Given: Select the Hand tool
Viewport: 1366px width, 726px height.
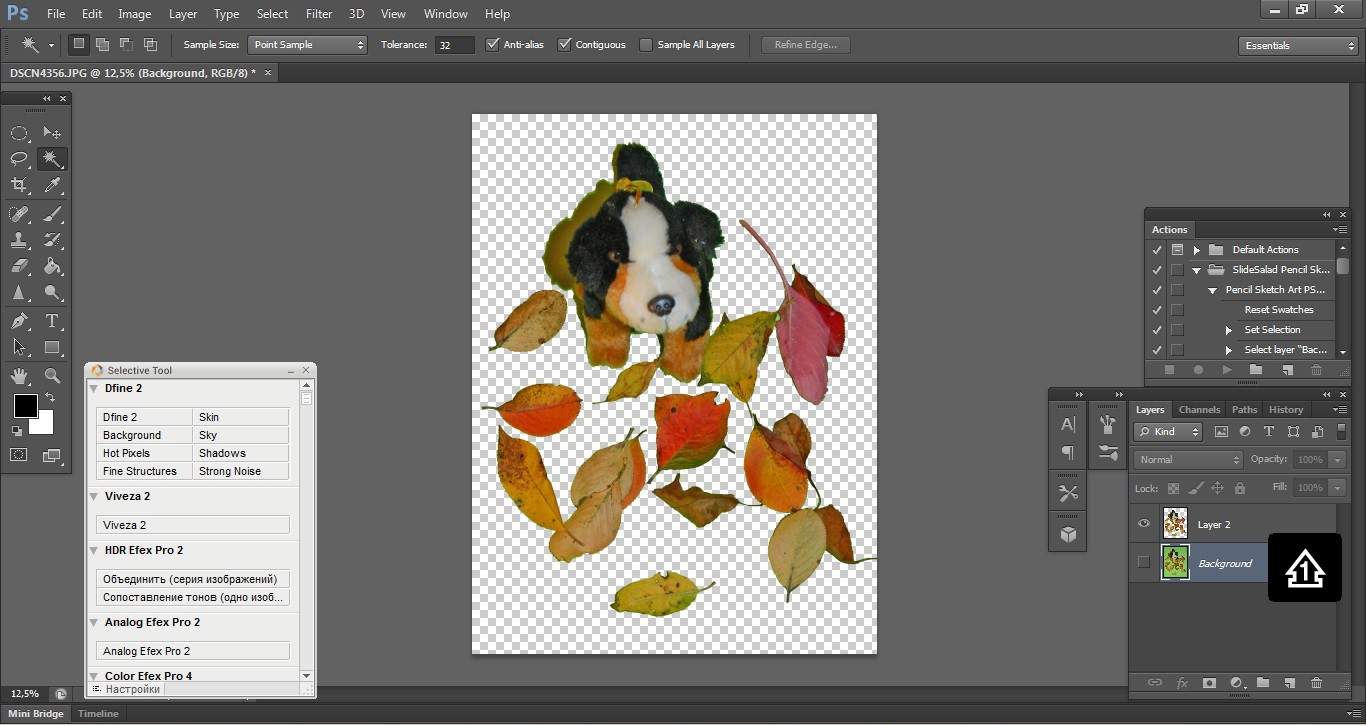Looking at the screenshot, I should (19, 376).
